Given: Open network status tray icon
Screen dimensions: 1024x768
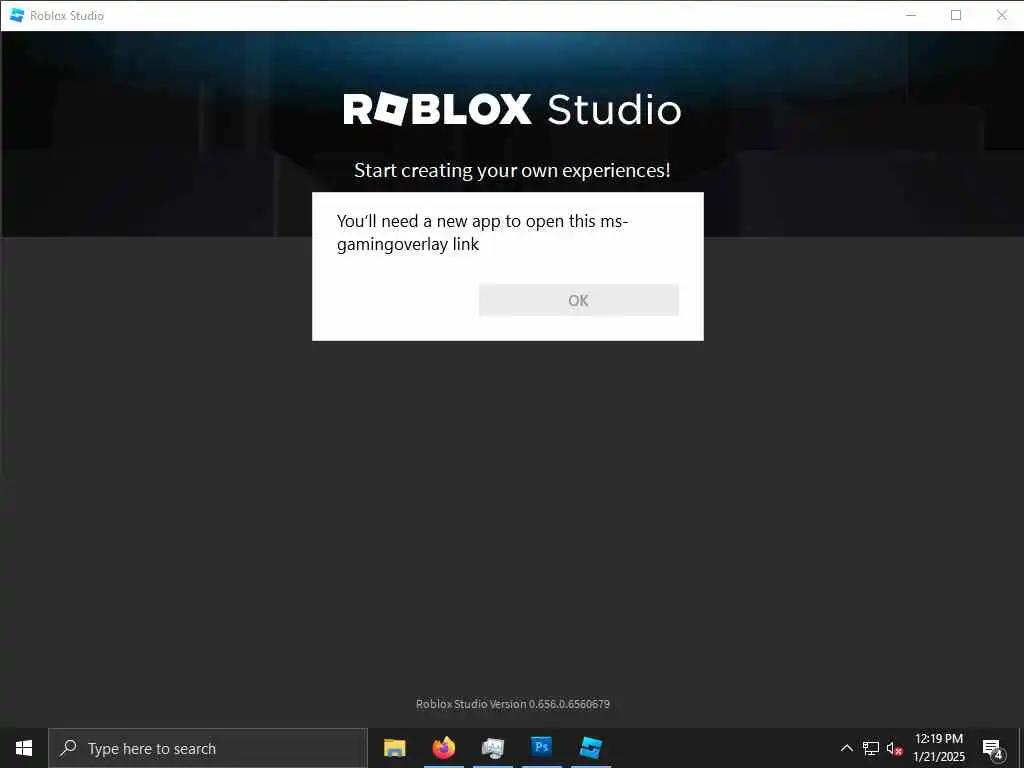Looking at the screenshot, I should pyautogui.click(x=871, y=748).
